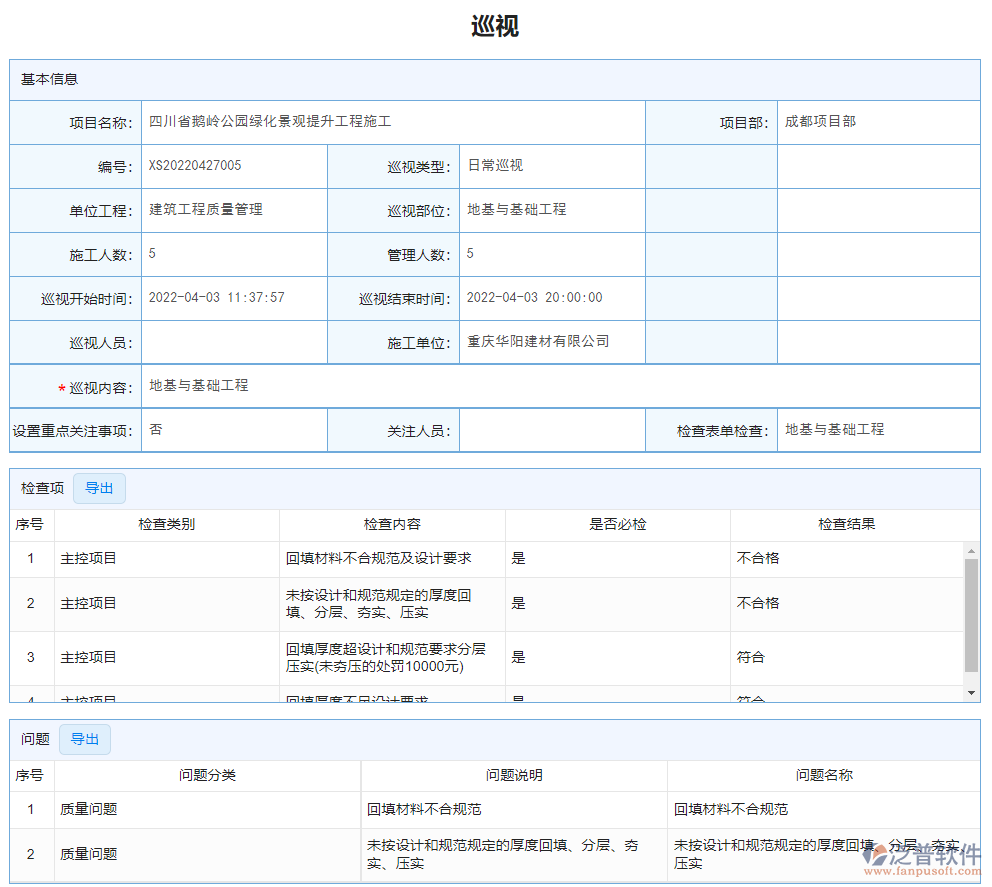Screen dimensions: 992x887
Task: Select the empty 关注人员 field
Action: 553,430
